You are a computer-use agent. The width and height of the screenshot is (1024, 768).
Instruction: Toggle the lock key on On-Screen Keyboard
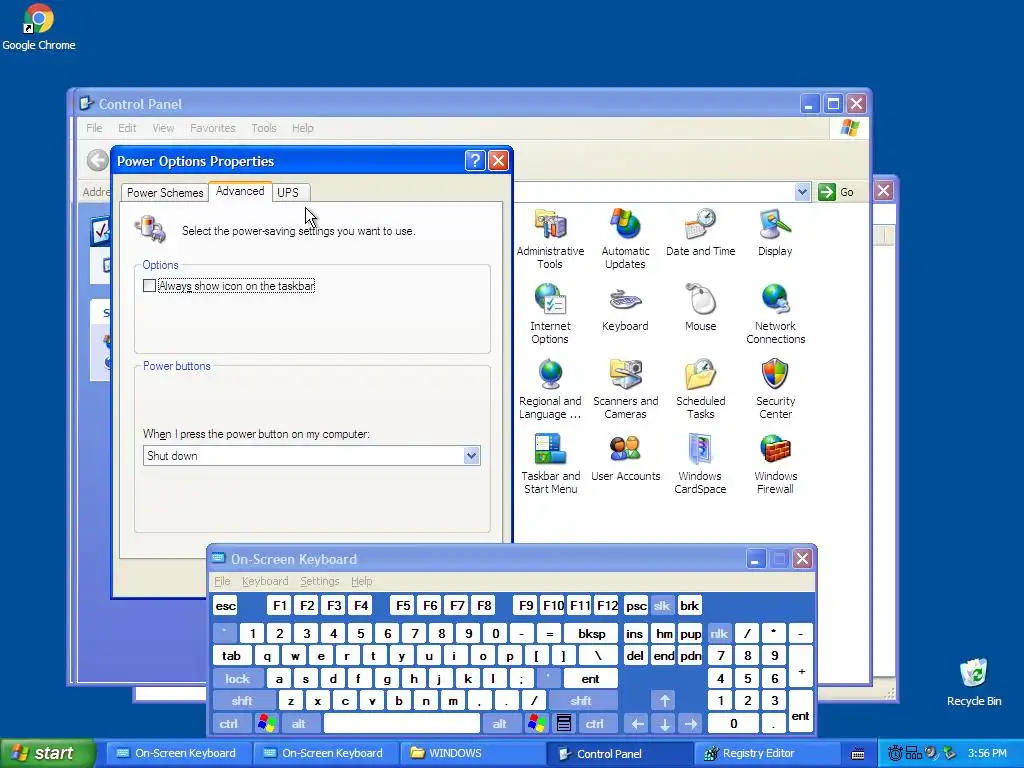pos(238,679)
